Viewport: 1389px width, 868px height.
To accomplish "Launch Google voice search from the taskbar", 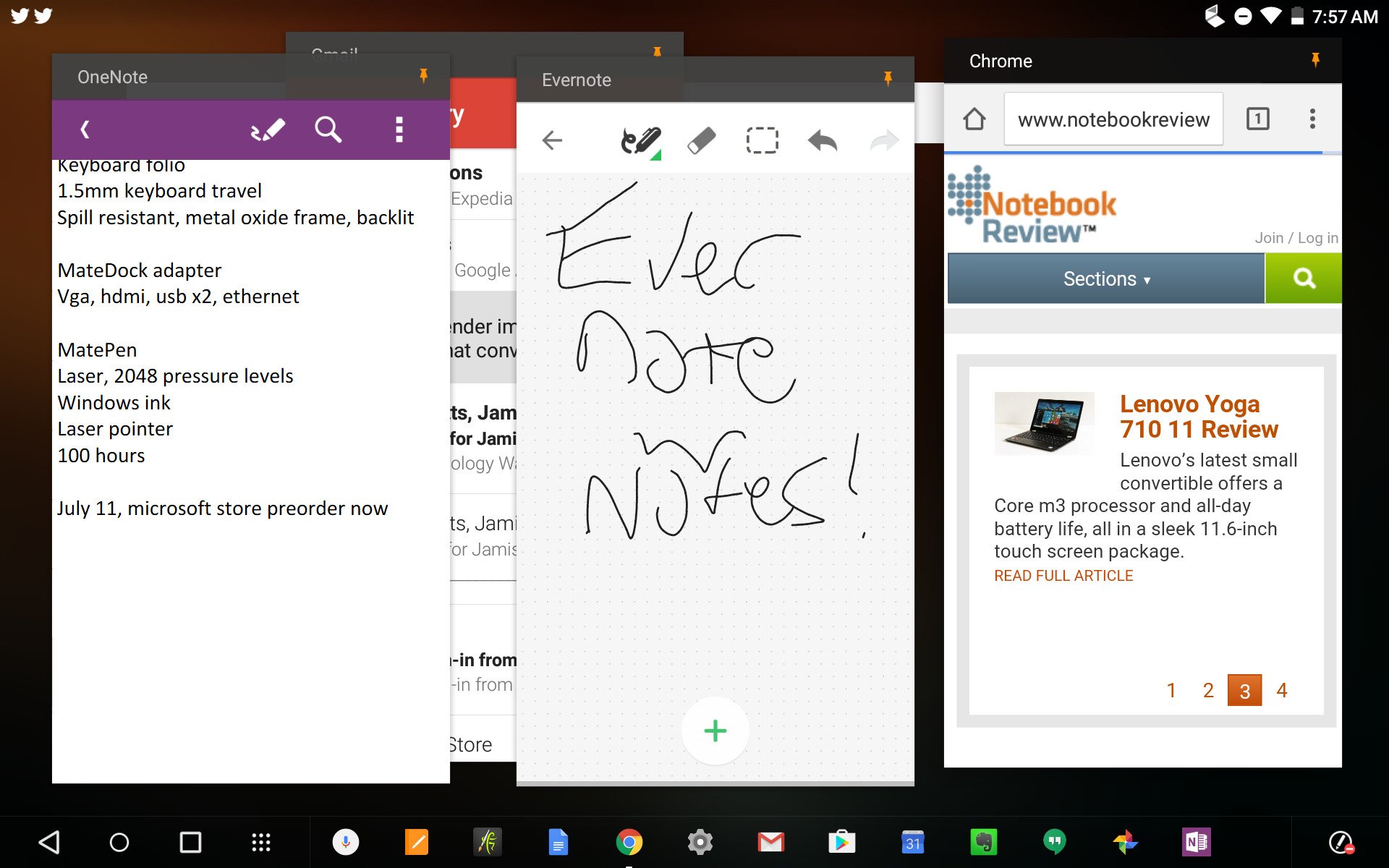I will pyautogui.click(x=346, y=842).
